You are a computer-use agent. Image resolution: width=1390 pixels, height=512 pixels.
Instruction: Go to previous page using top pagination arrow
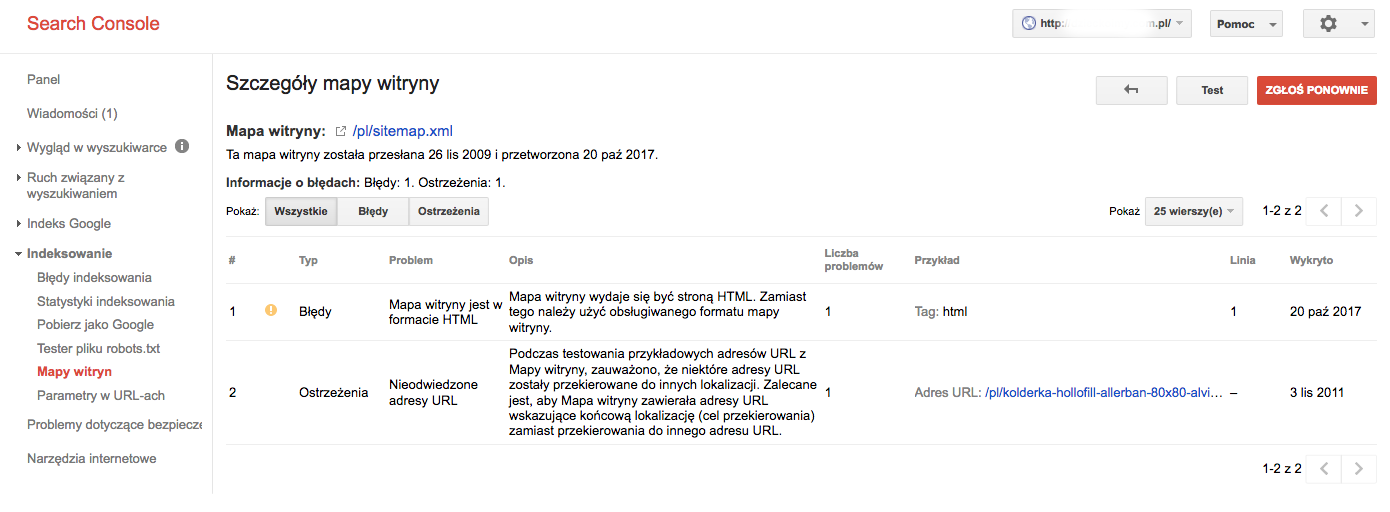tap(1324, 211)
